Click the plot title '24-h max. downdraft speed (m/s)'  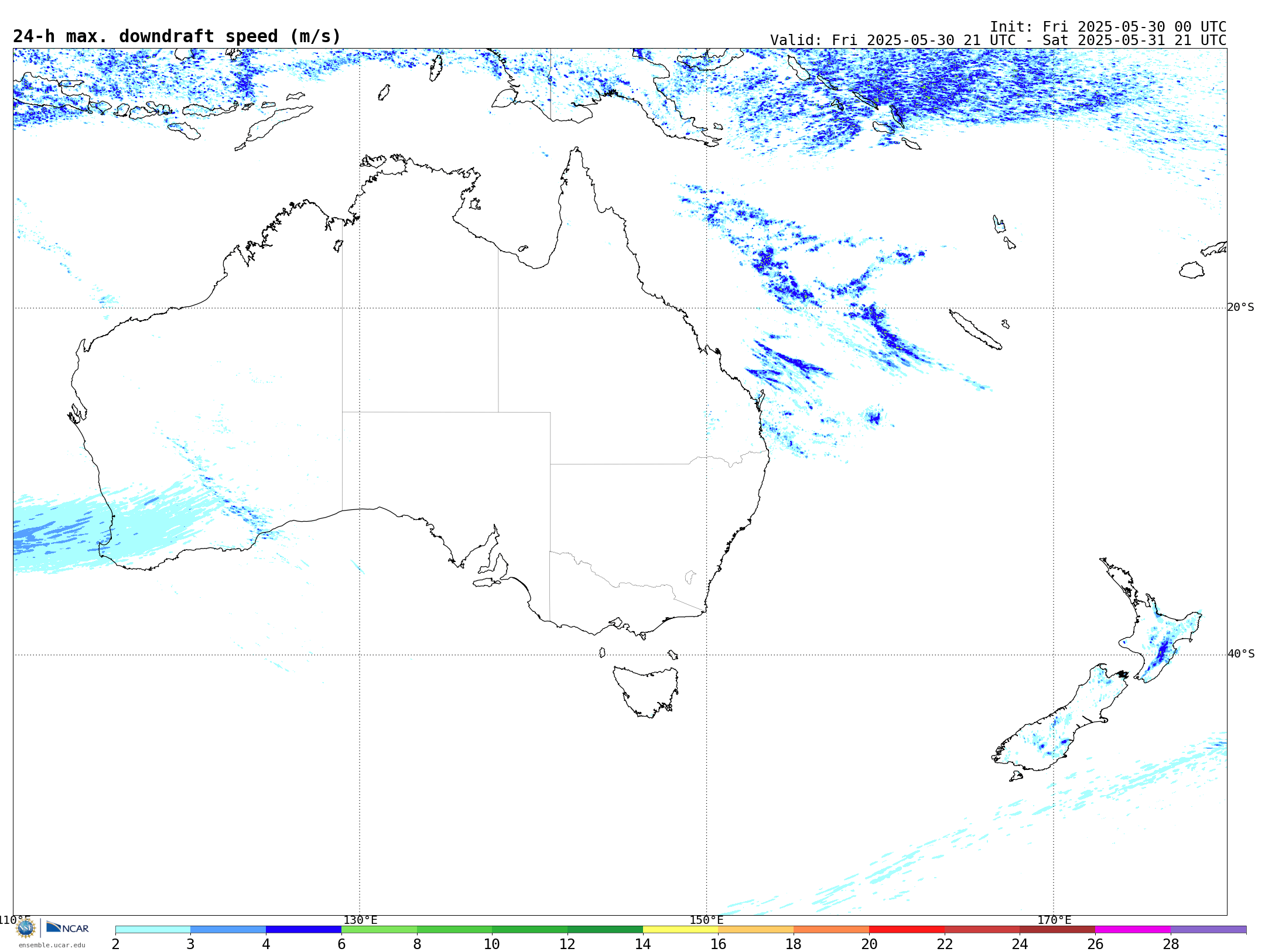(177, 36)
